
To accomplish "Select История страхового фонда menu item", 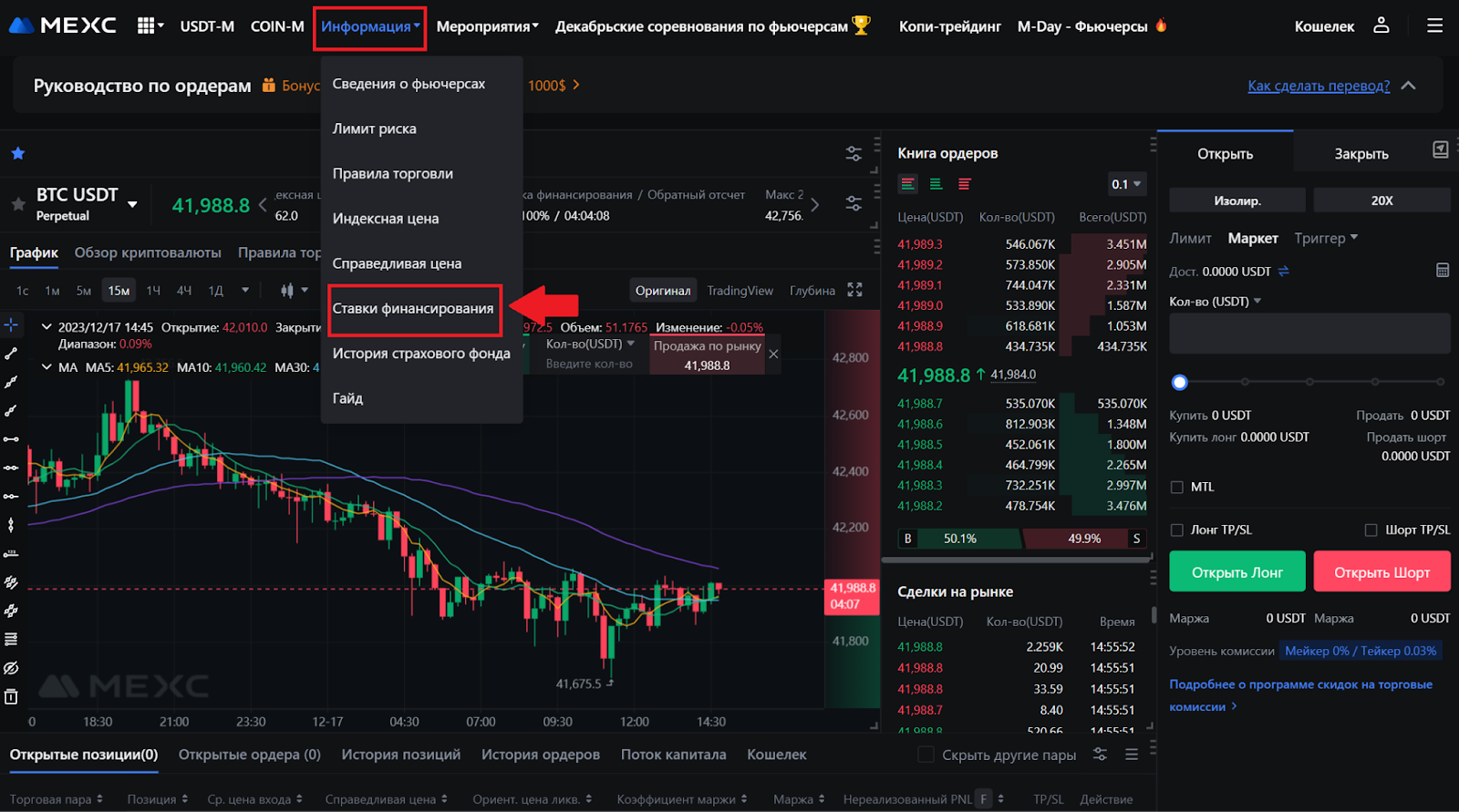I will (421, 354).
